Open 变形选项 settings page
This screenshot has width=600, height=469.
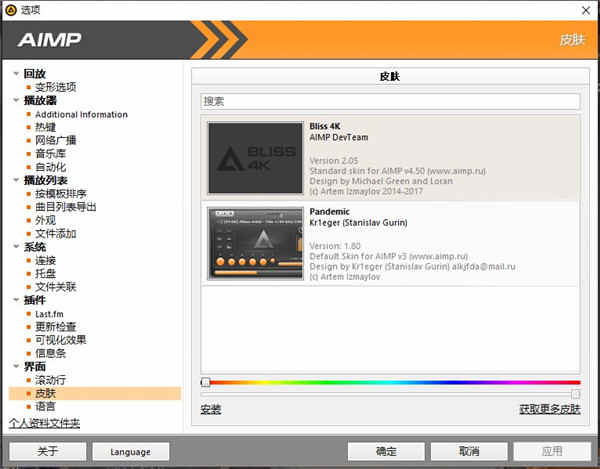pyautogui.click(x=55, y=87)
